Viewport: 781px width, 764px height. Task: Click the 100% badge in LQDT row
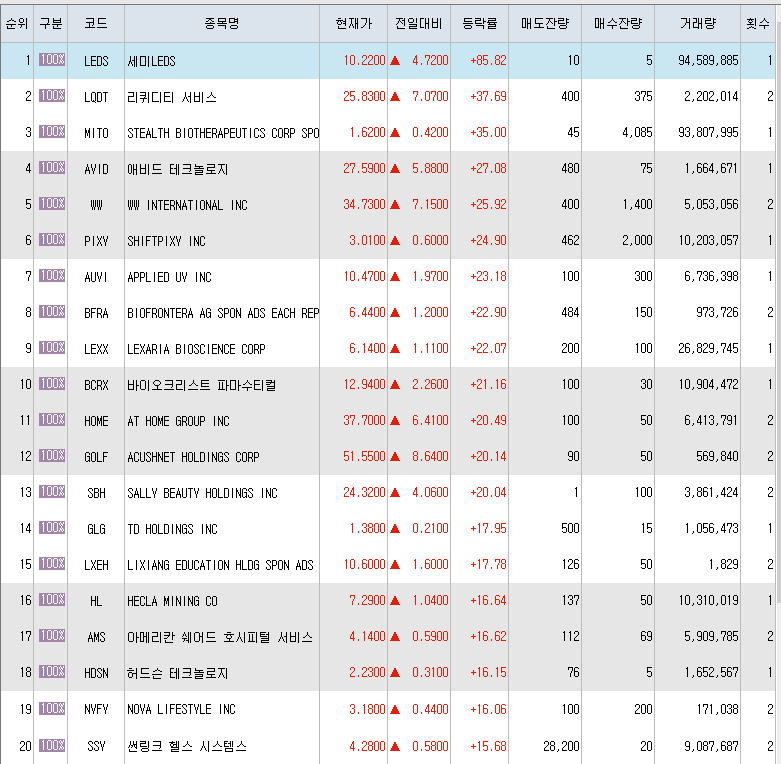tap(52, 96)
